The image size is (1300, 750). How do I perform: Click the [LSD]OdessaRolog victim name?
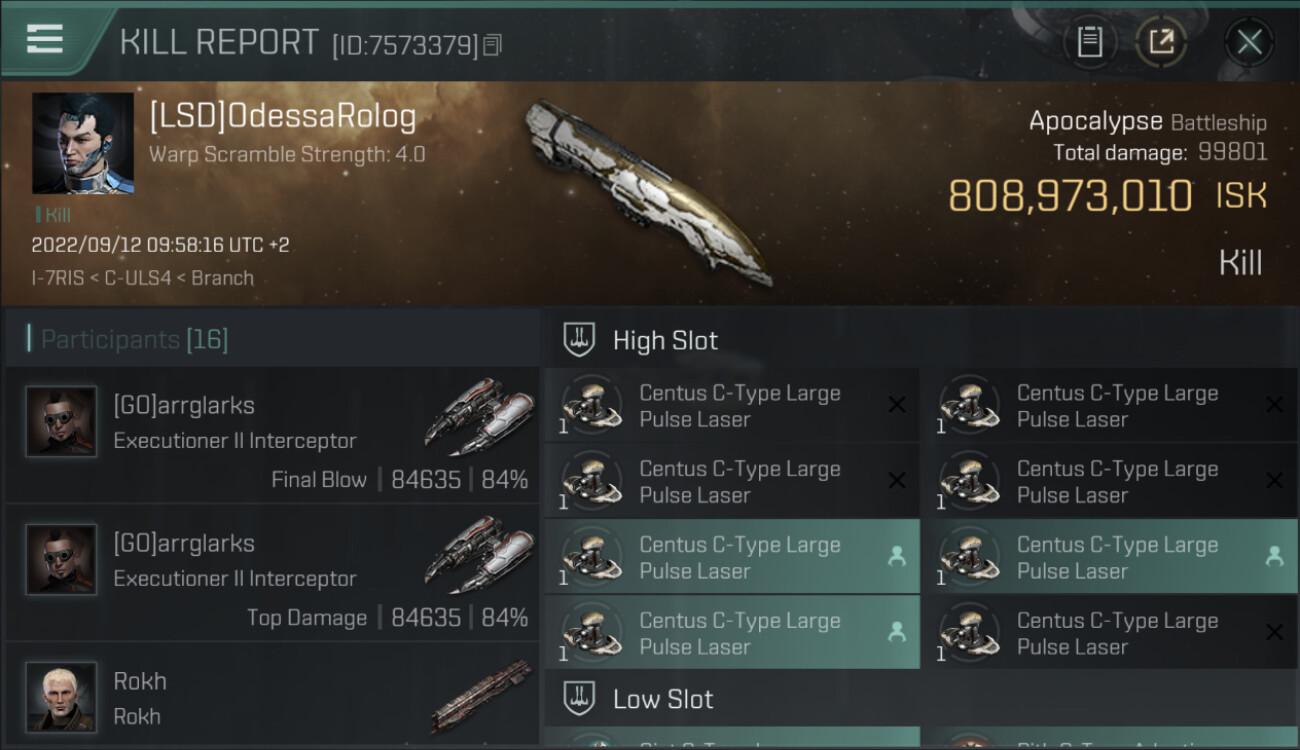coord(282,117)
